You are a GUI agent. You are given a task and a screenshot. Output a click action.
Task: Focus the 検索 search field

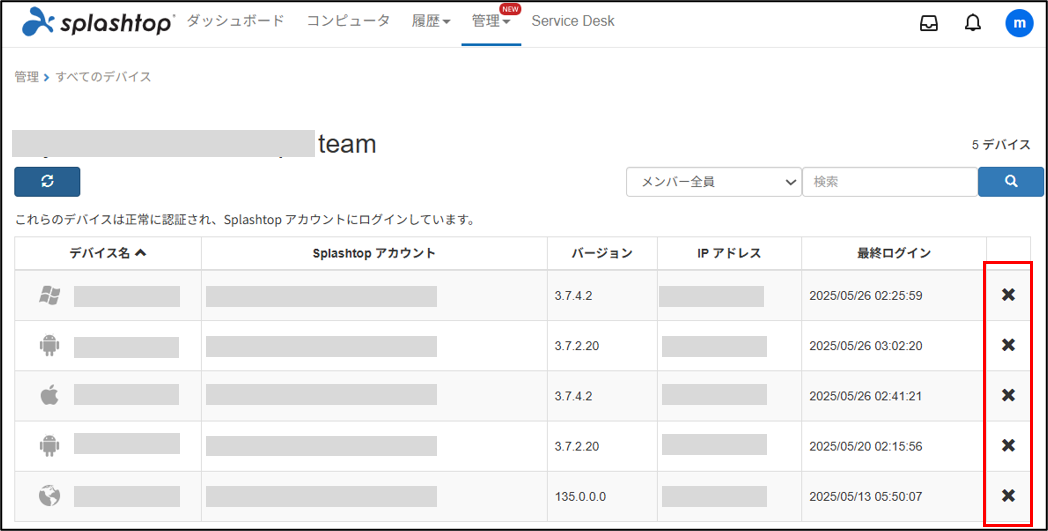[x=889, y=182]
